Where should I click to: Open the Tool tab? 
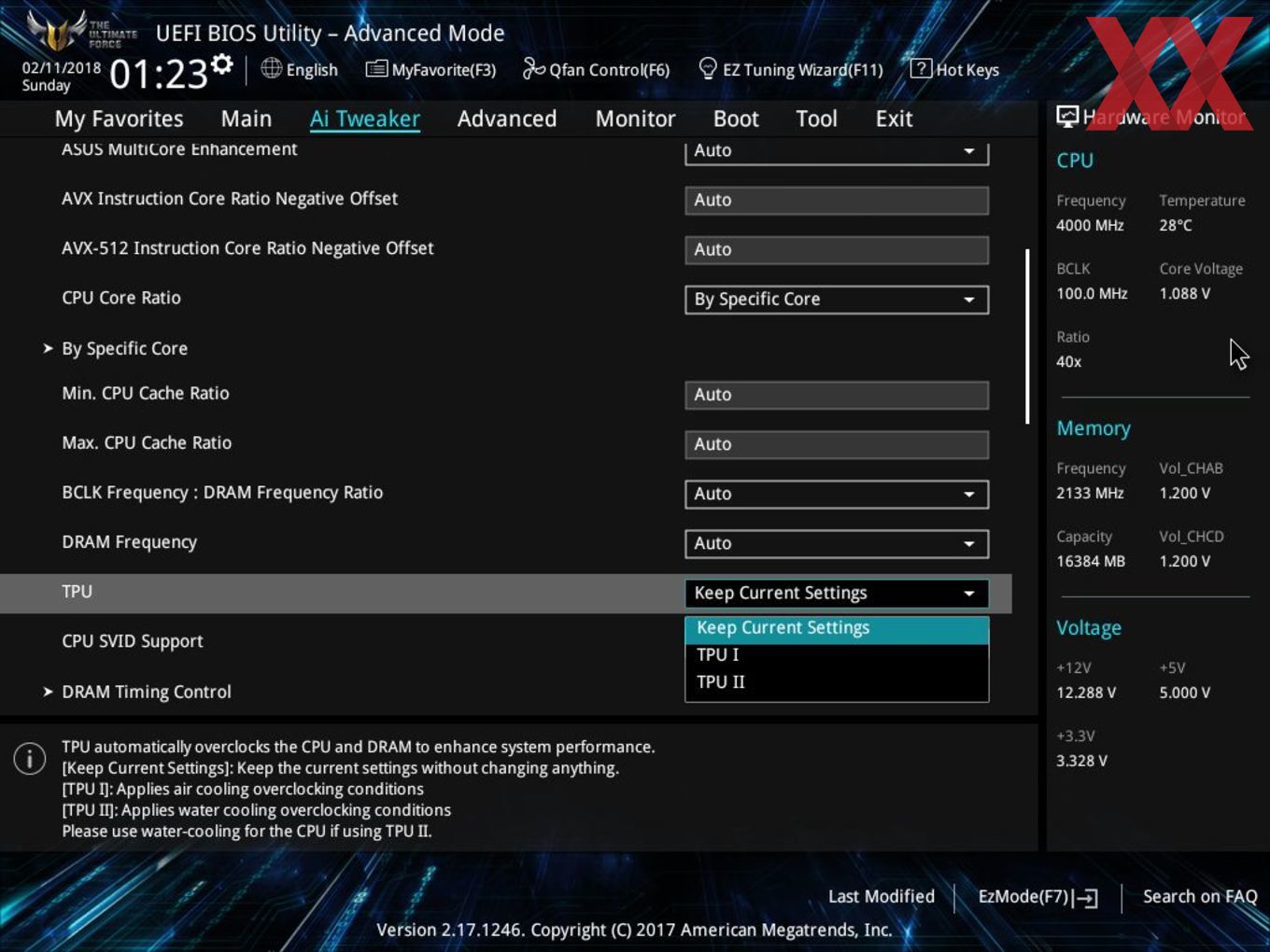[x=816, y=119]
